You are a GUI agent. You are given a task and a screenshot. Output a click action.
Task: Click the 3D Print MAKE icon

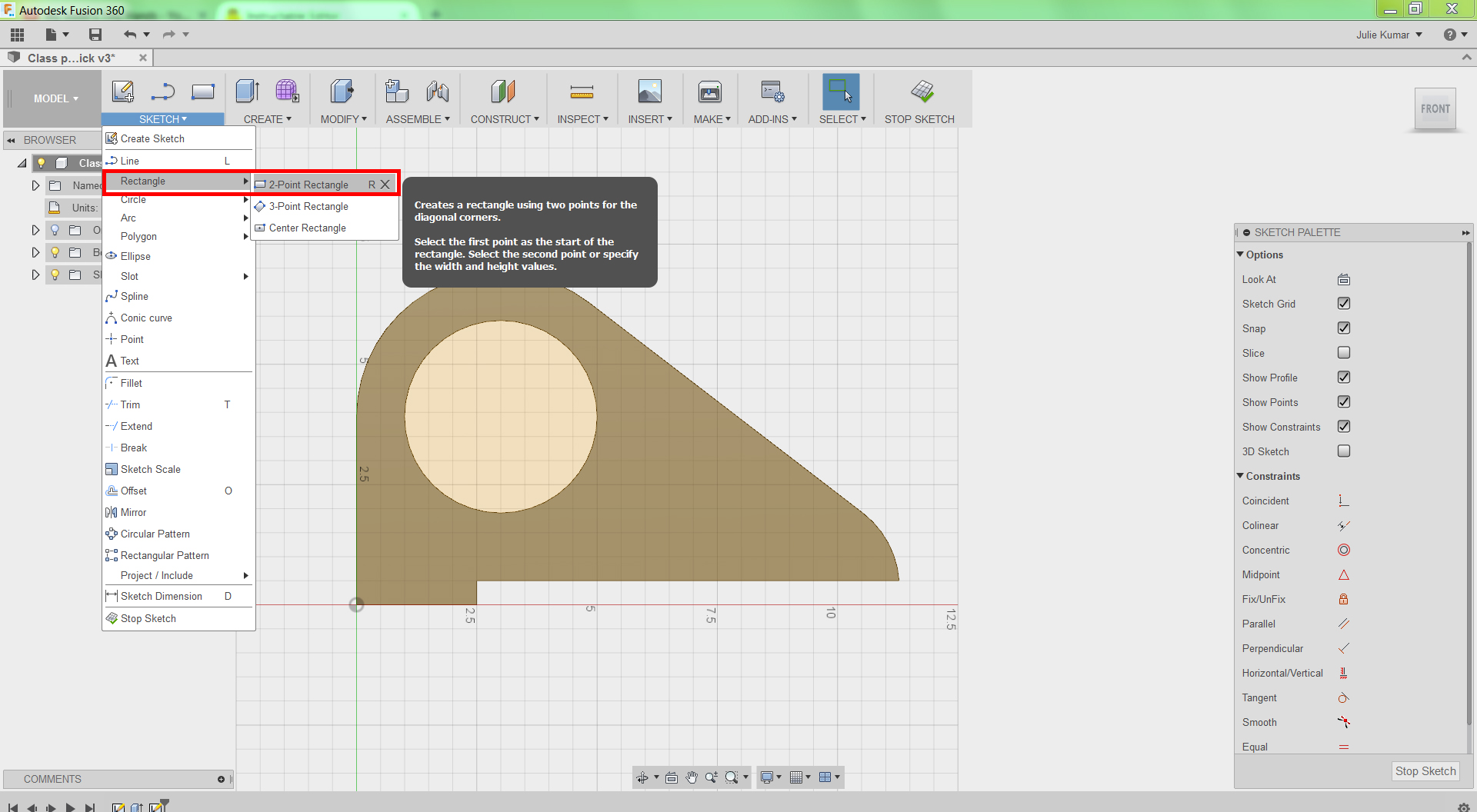click(x=710, y=92)
